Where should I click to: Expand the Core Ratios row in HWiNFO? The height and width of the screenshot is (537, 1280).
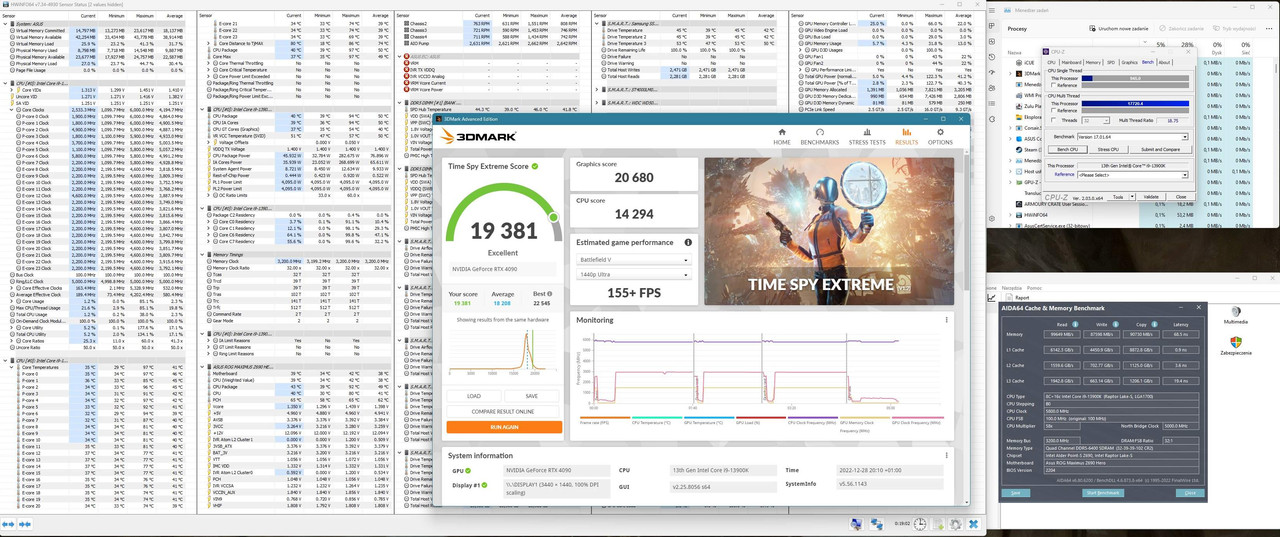(x=11, y=341)
